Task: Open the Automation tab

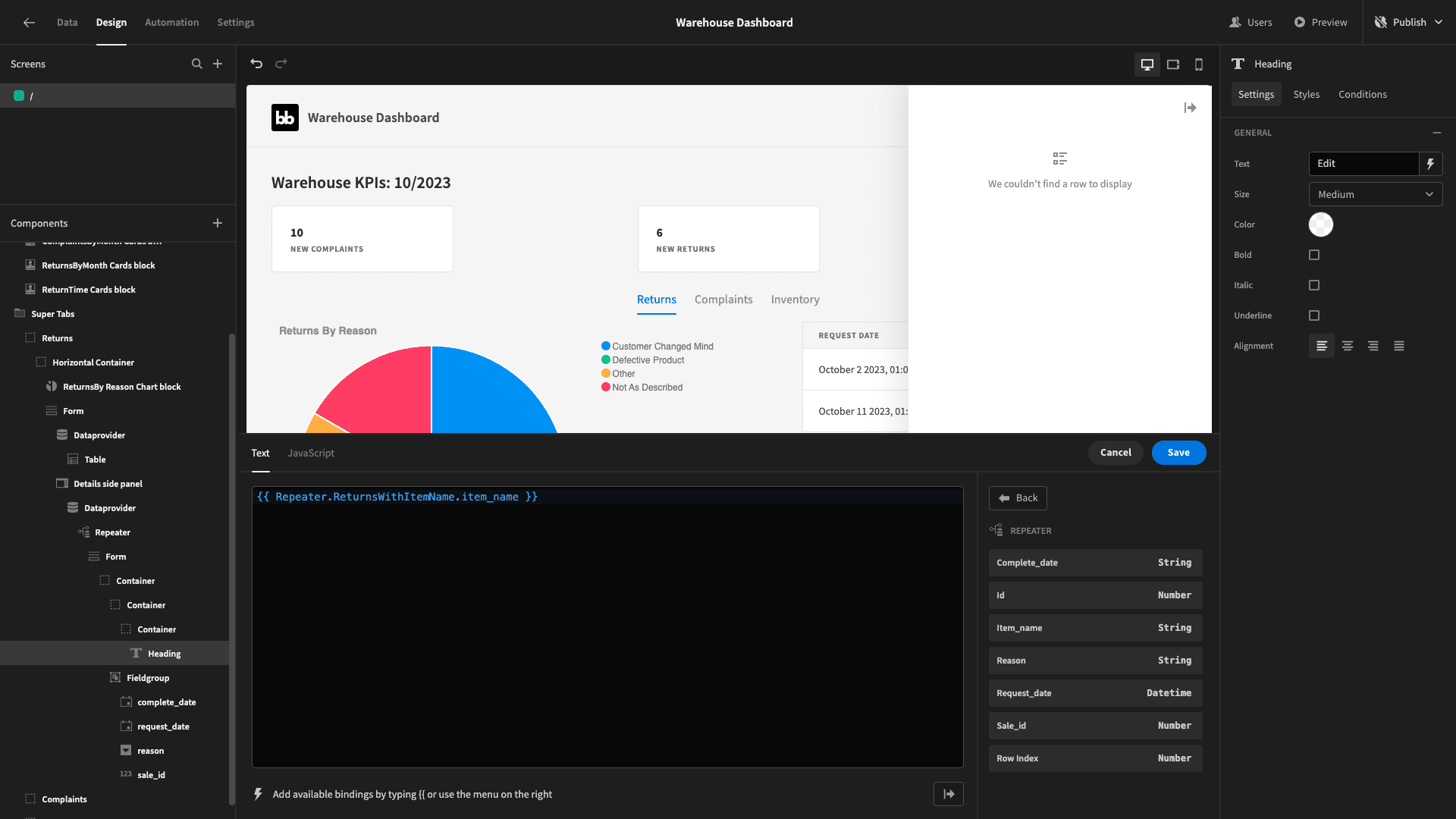Action: [172, 23]
